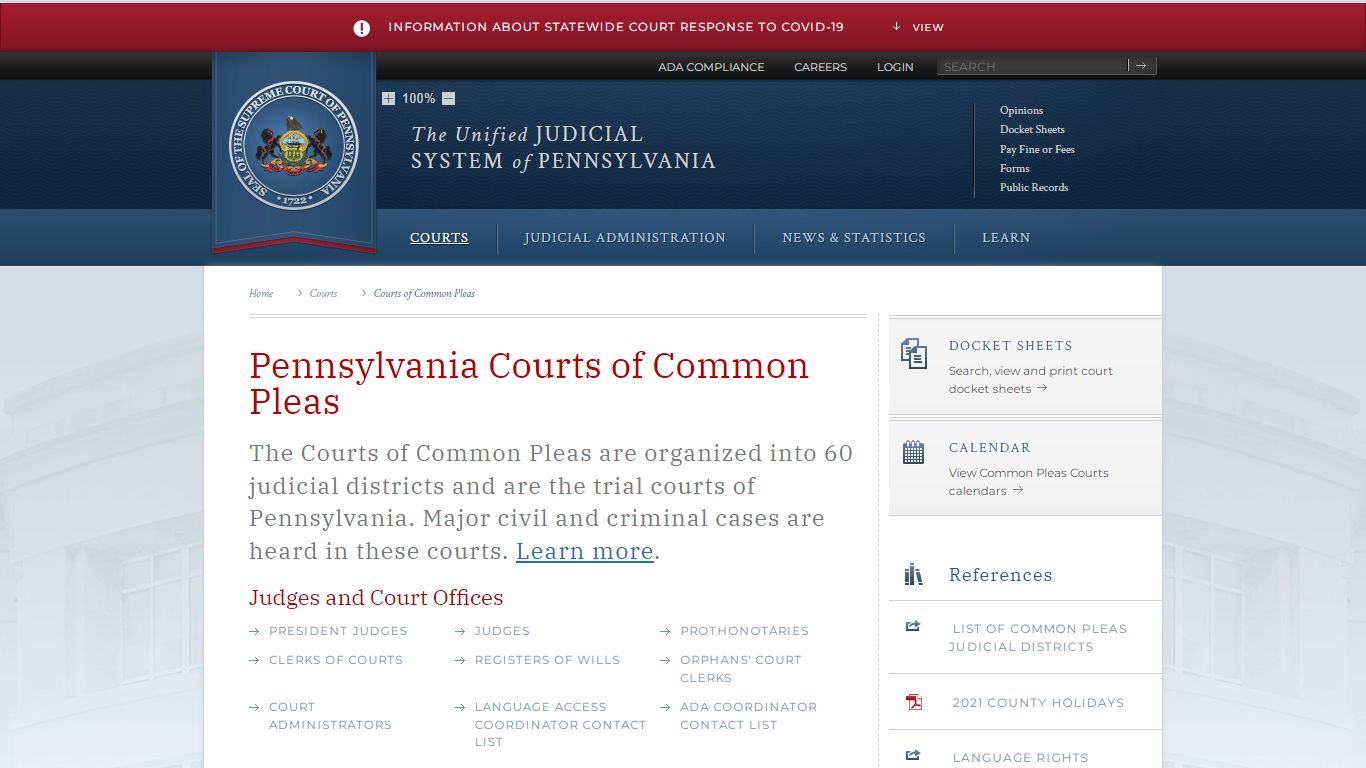Screen dimensions: 1366x768
Task: Focus the Search input field
Action: pos(1032,66)
